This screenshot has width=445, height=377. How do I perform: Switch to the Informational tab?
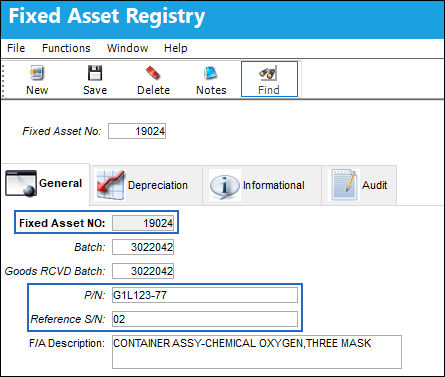click(262, 185)
